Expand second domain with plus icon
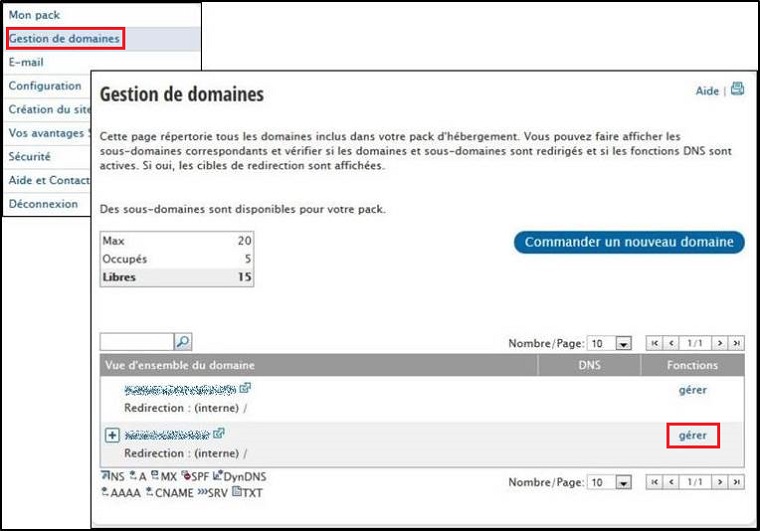Image resolution: width=760 pixels, height=531 pixels. (112, 435)
